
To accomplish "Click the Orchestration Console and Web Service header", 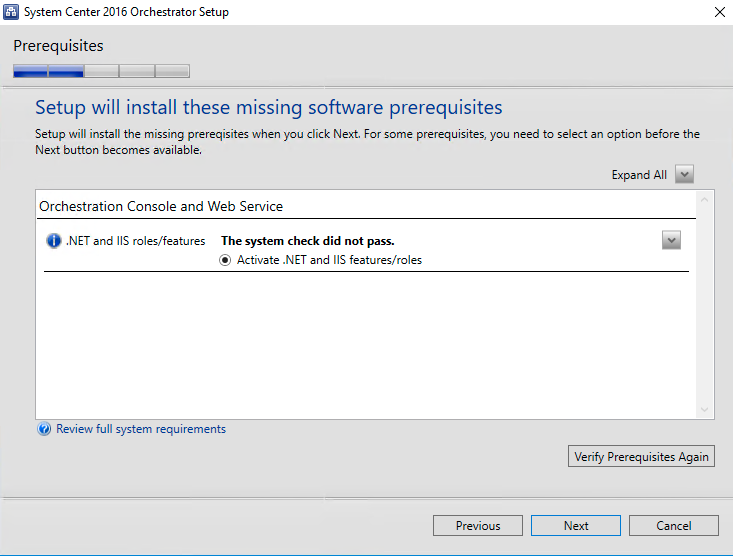I will 161,206.
